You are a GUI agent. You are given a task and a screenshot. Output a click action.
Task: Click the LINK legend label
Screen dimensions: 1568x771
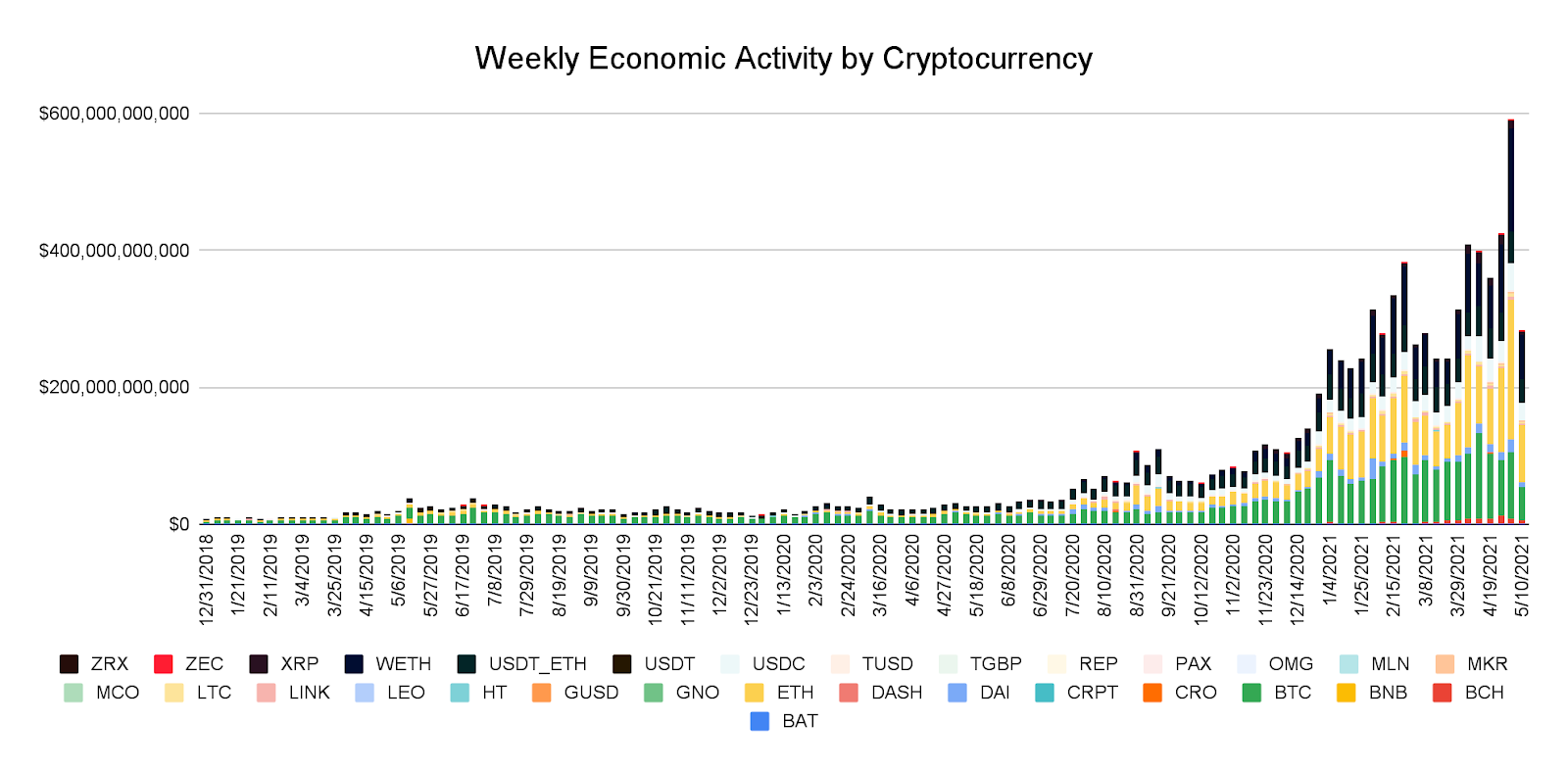click(x=309, y=693)
